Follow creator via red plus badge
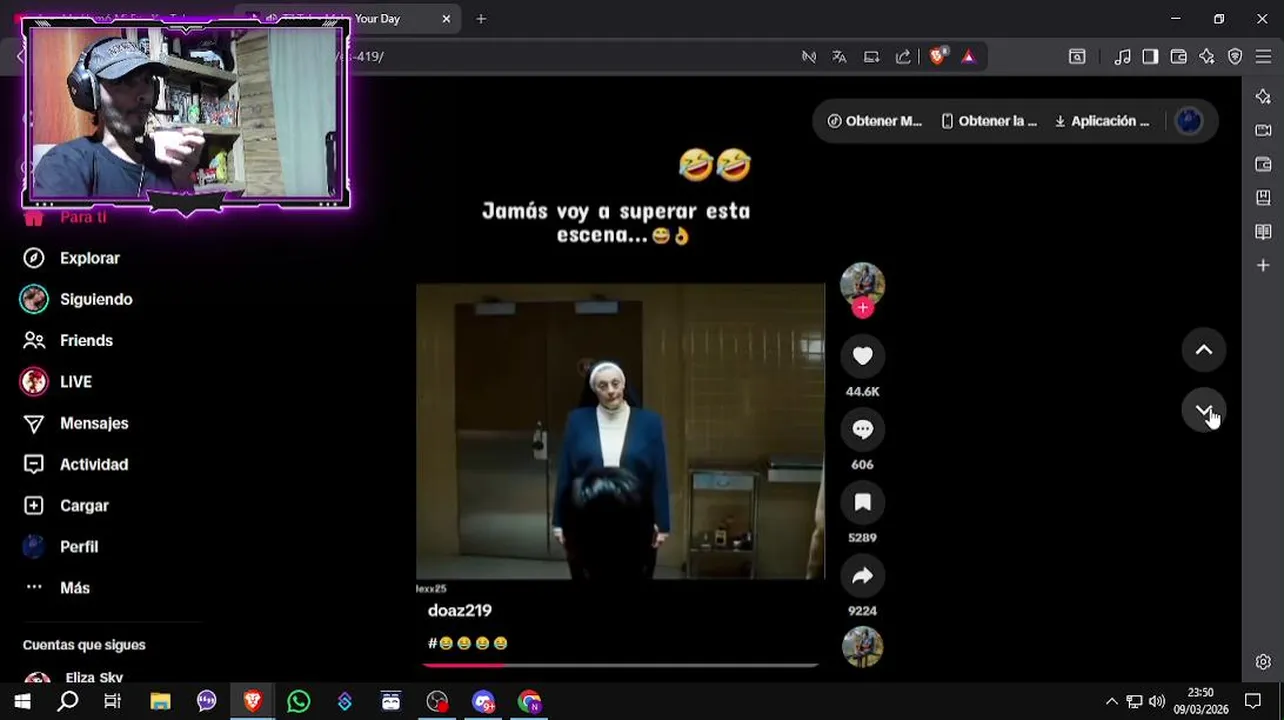 [863, 308]
